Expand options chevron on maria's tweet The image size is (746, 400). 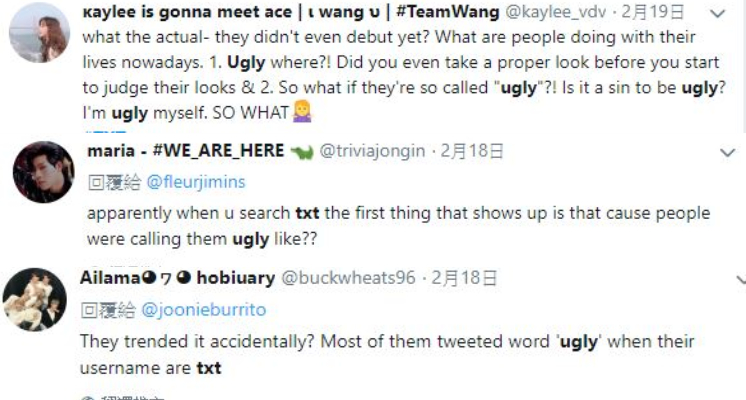tap(727, 153)
